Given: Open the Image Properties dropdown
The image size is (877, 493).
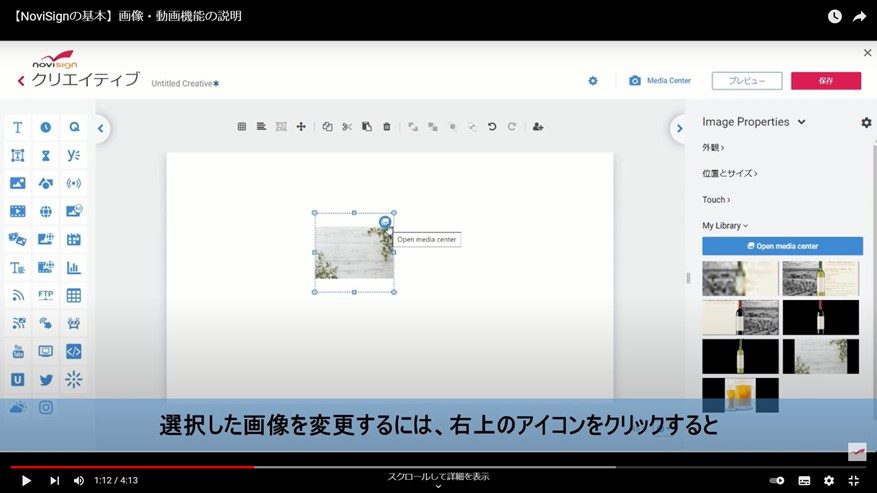Looking at the screenshot, I should (x=753, y=122).
